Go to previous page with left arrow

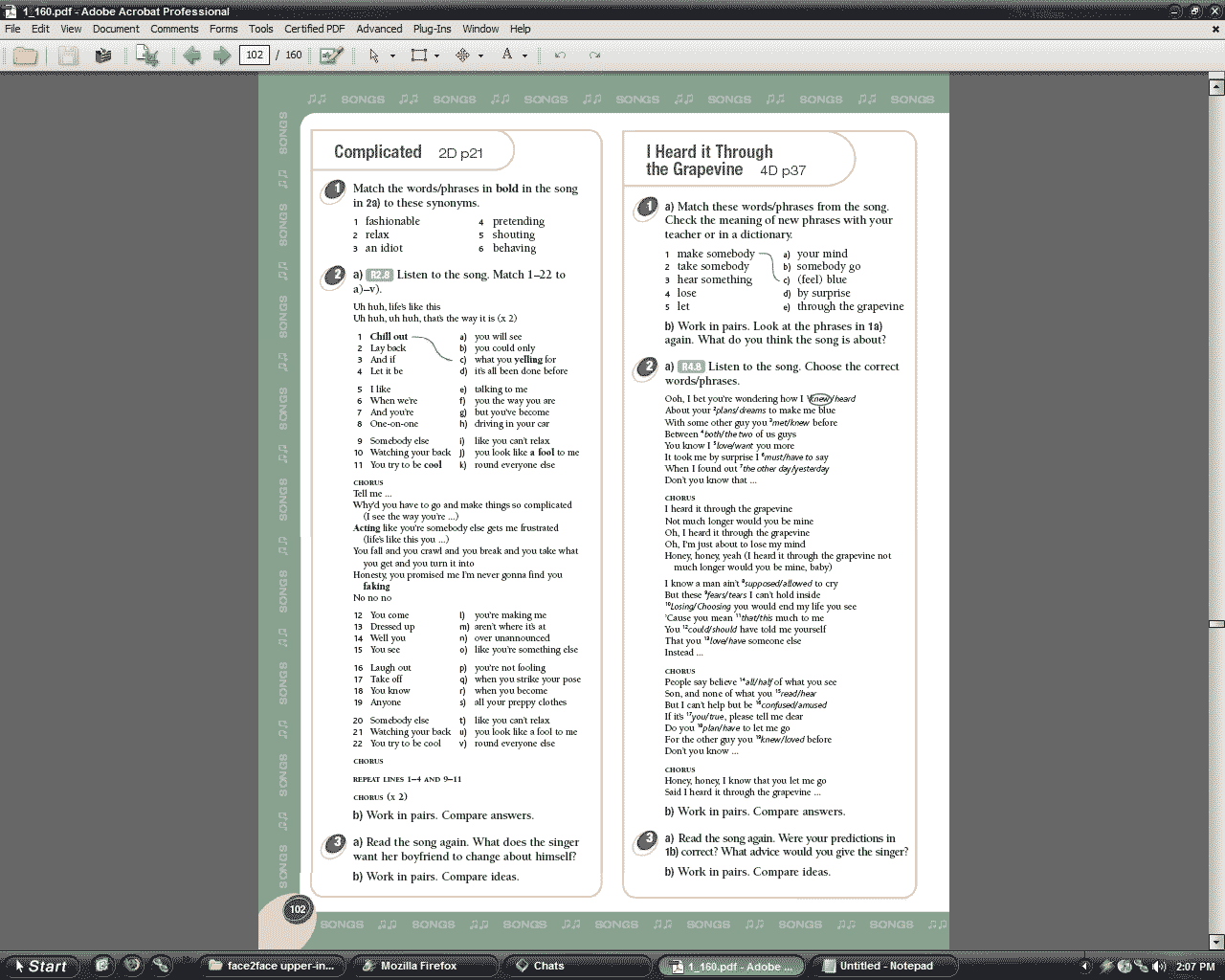point(191,56)
